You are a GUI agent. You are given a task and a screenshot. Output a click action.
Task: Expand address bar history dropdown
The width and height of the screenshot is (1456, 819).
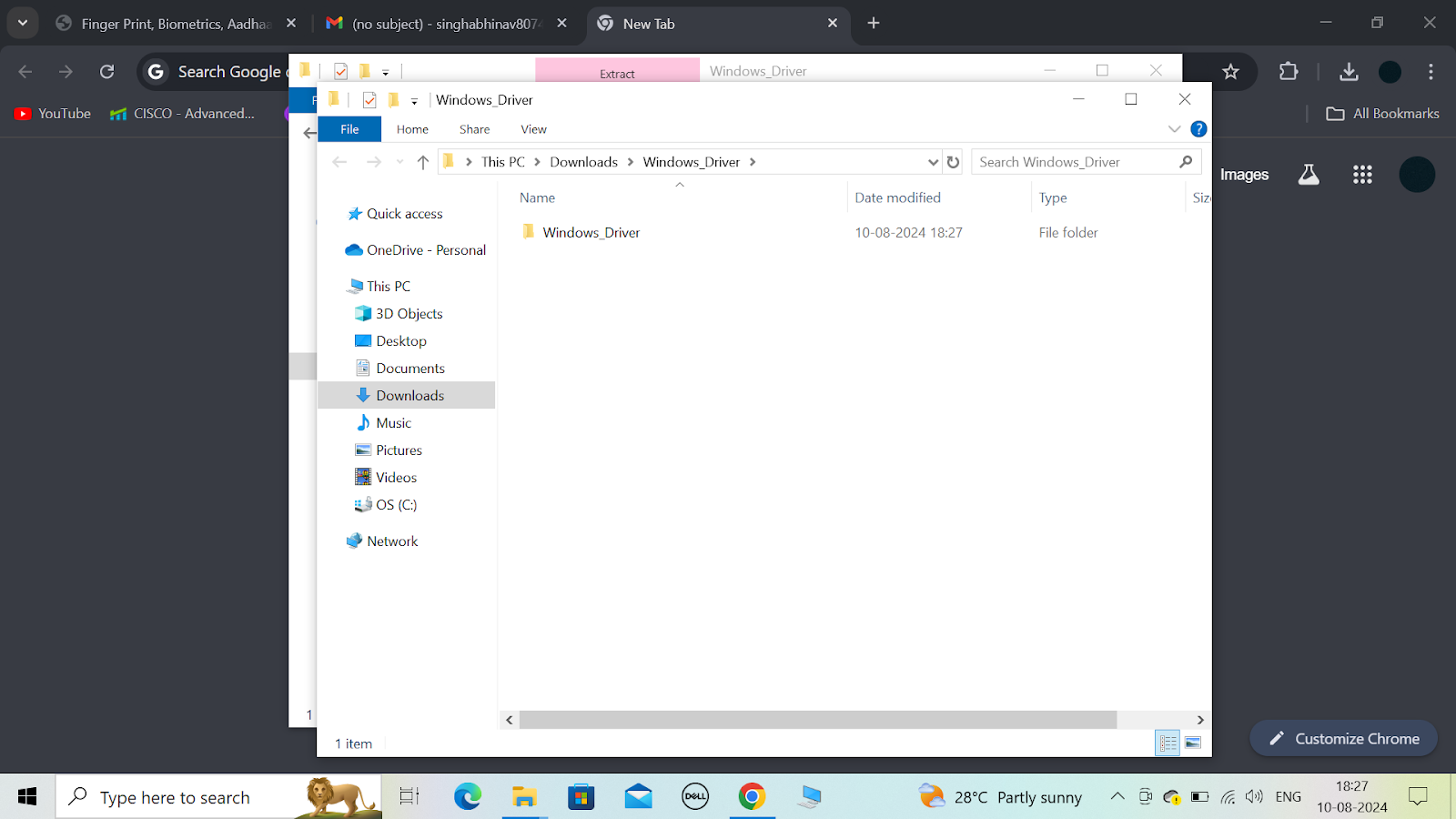point(933,162)
